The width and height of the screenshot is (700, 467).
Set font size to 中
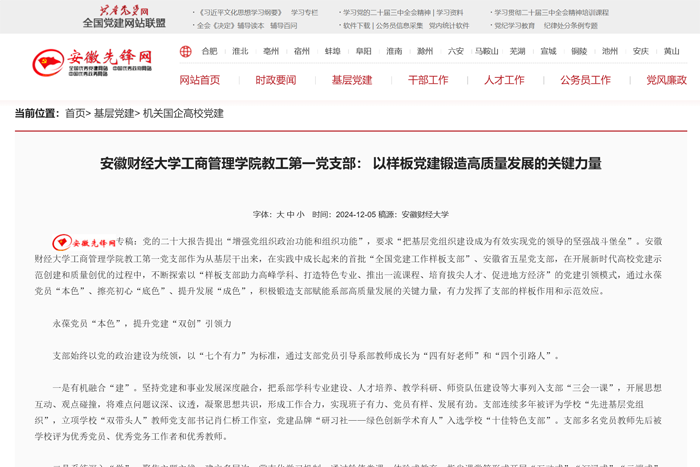[x=290, y=214]
